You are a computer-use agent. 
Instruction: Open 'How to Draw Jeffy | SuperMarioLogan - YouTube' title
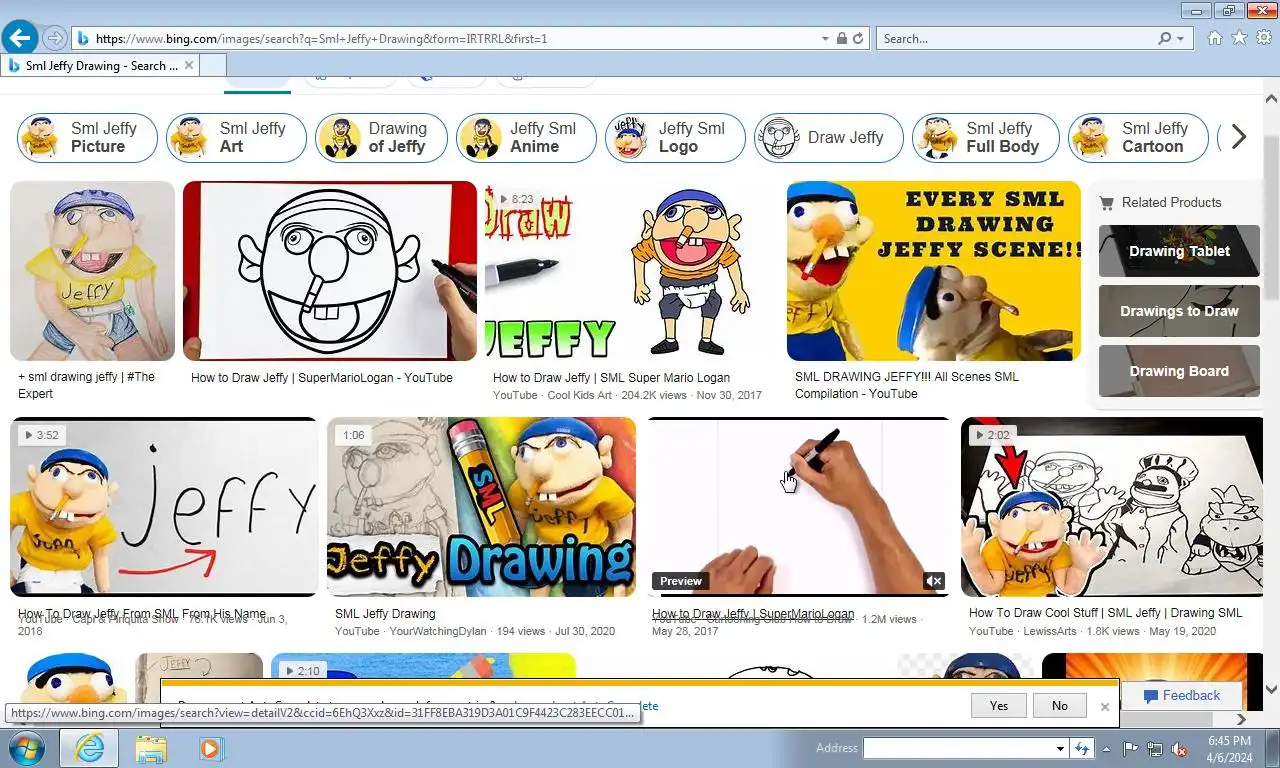point(322,378)
